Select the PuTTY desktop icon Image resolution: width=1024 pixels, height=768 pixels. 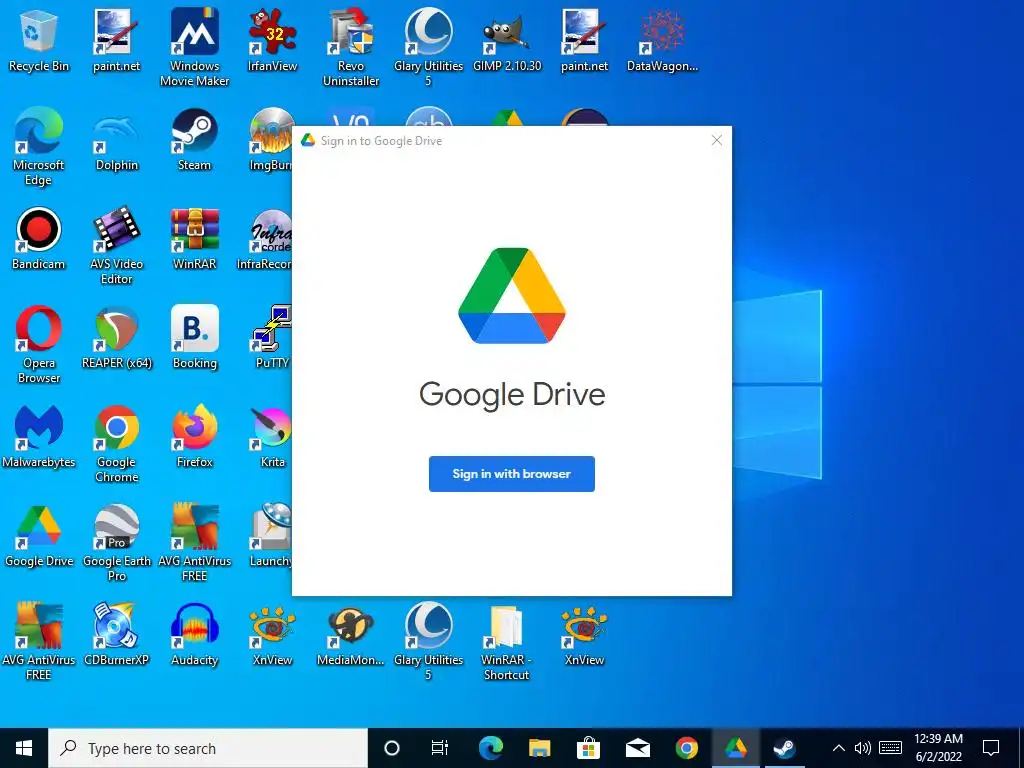pos(272,338)
